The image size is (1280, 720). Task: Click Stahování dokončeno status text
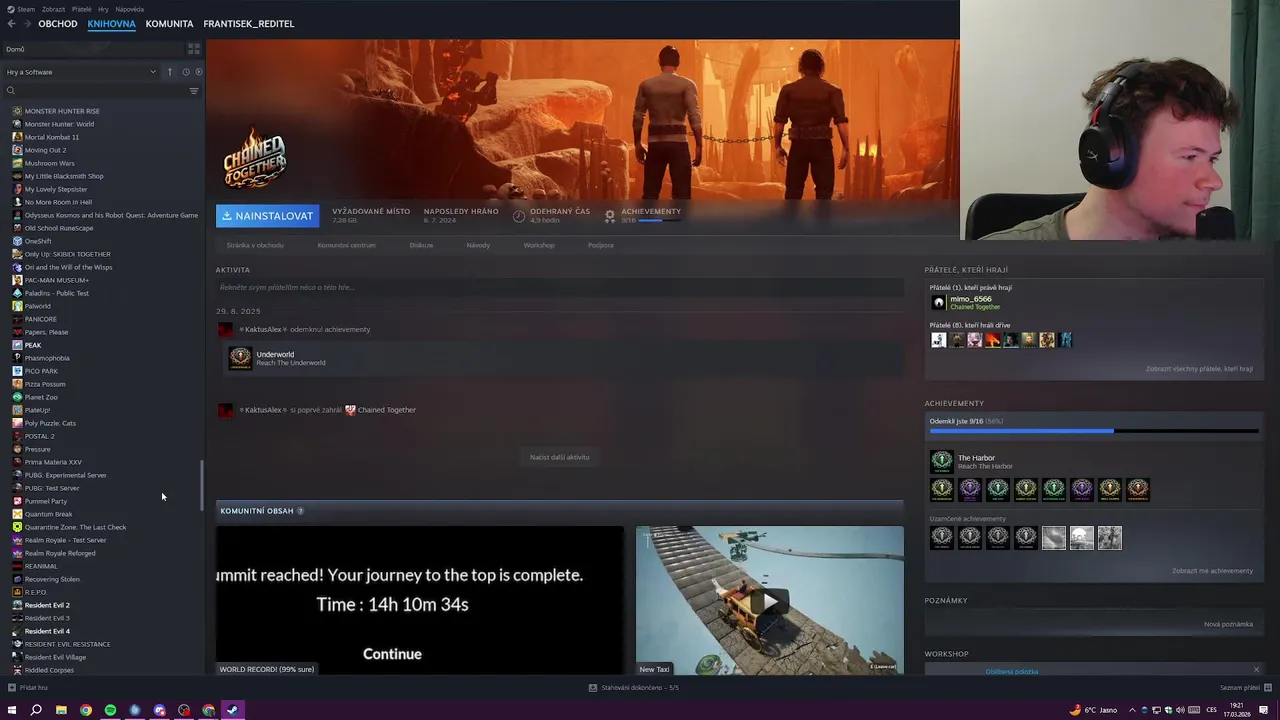point(640,688)
